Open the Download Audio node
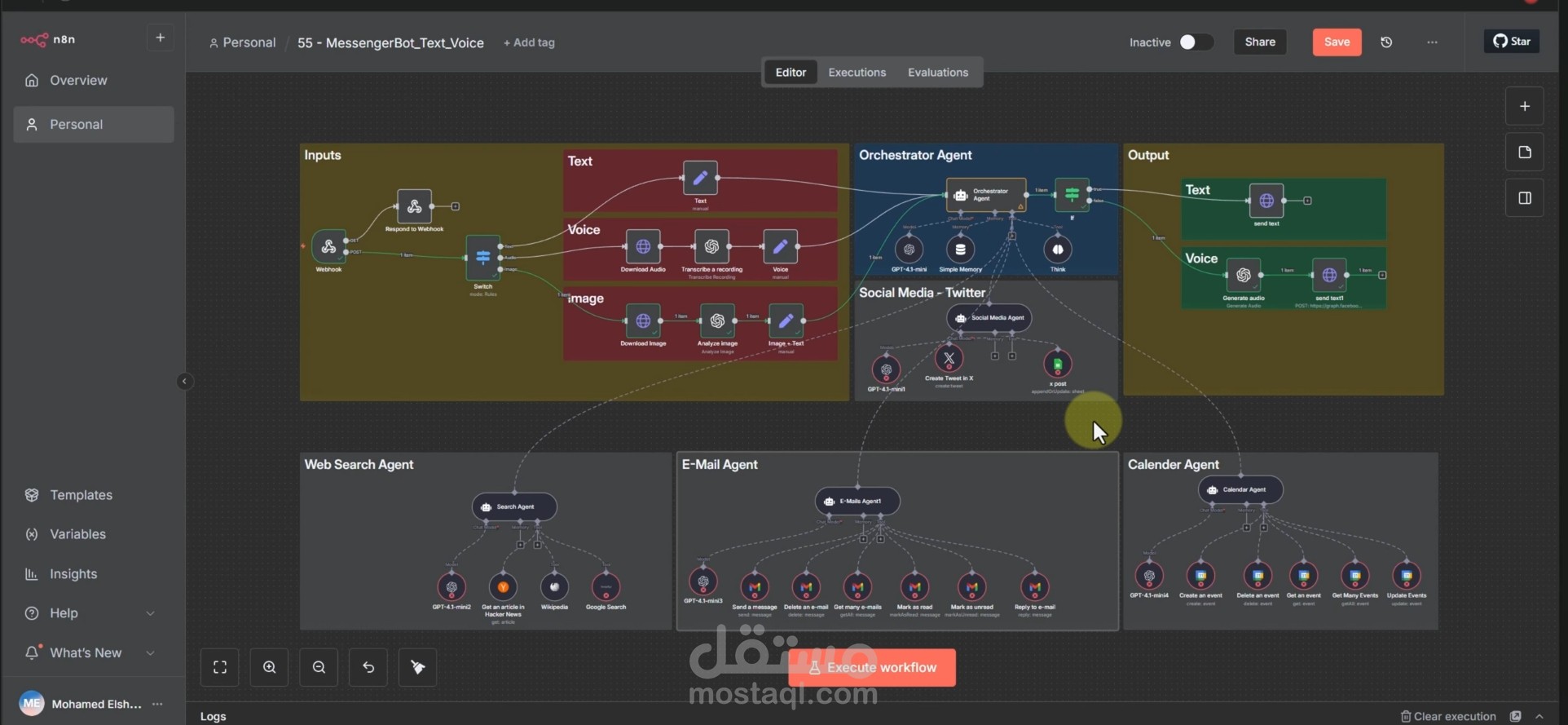 point(643,246)
